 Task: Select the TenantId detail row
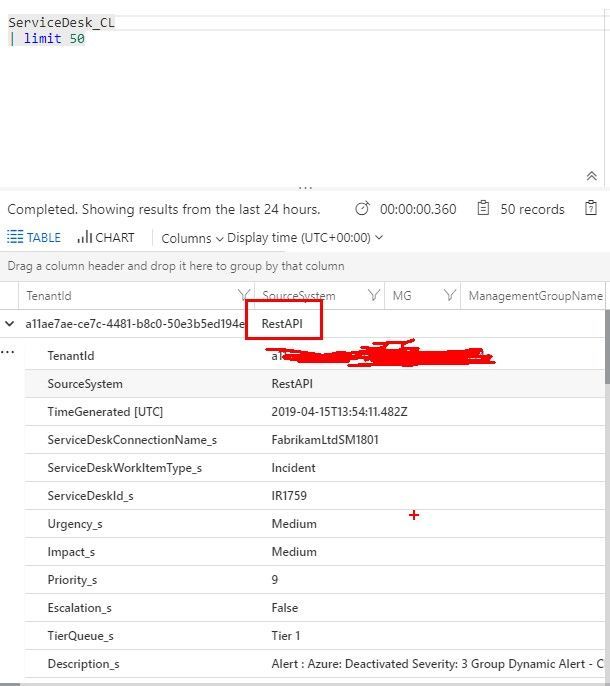pos(314,356)
